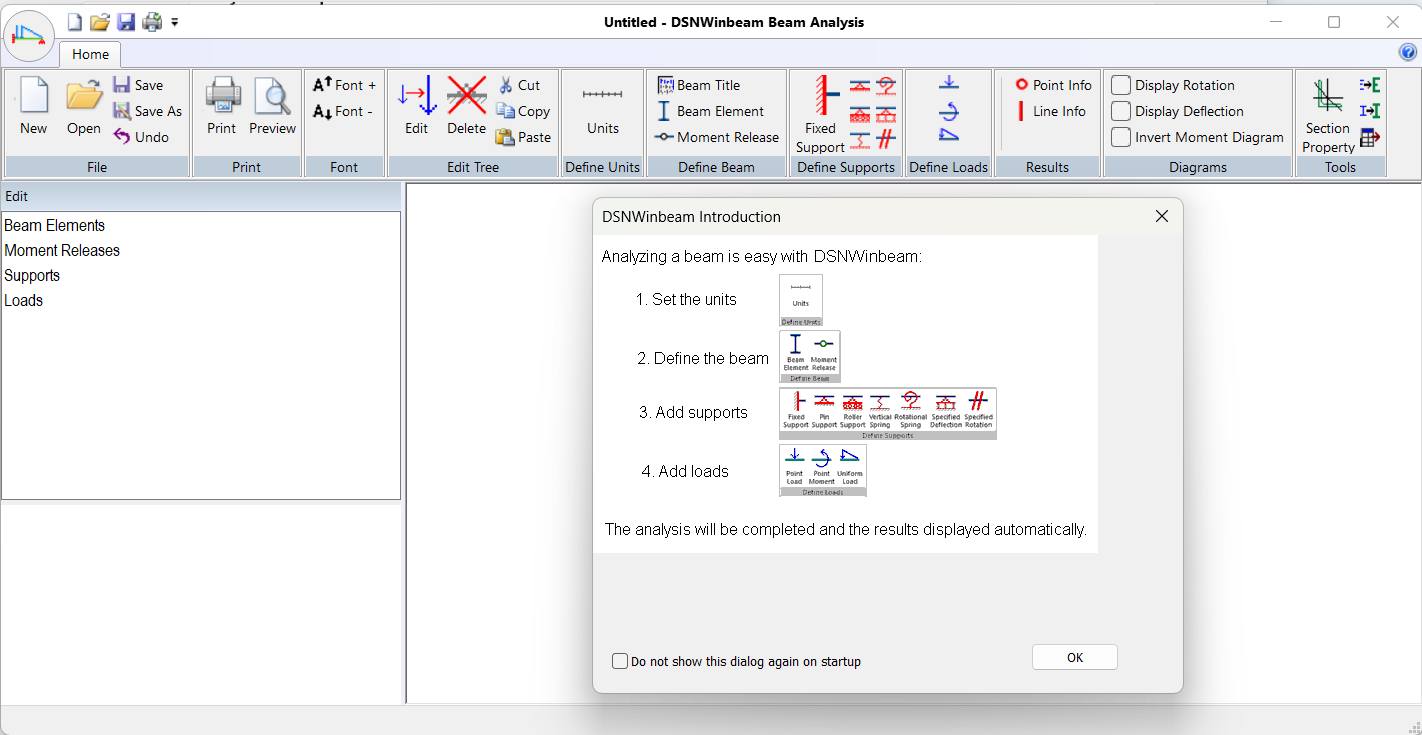Click Point Info in Results group

[1053, 85]
